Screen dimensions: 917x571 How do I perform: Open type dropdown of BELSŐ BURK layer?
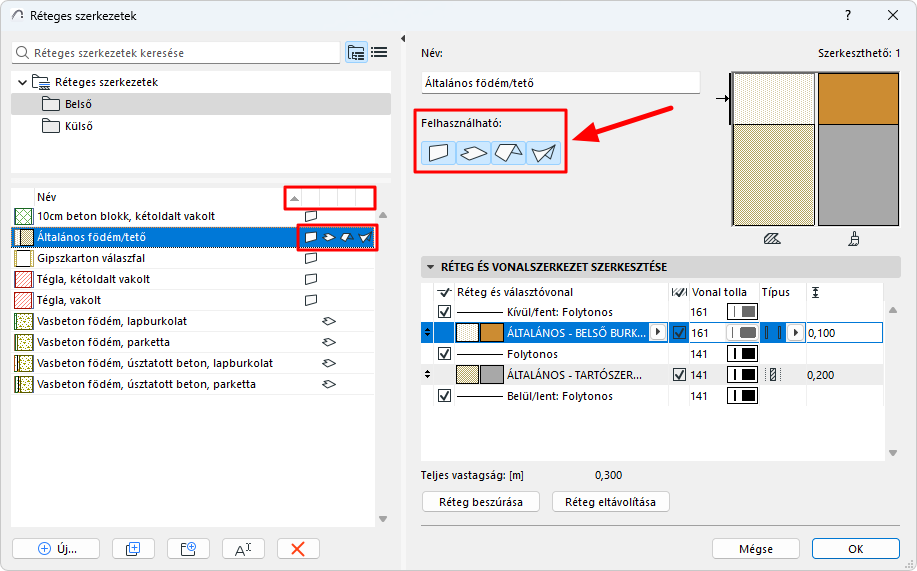795,333
